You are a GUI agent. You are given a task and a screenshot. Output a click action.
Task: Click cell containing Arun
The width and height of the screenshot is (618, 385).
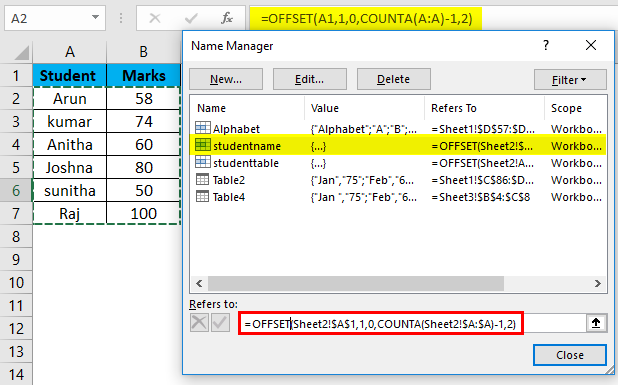tap(70, 99)
